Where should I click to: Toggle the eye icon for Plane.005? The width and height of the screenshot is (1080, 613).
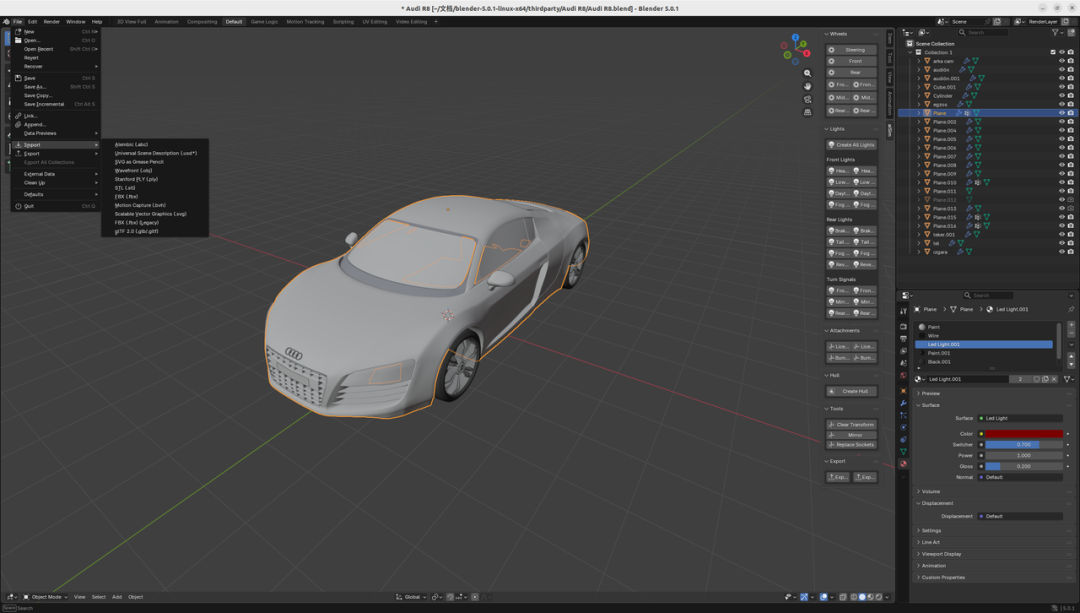1061,139
